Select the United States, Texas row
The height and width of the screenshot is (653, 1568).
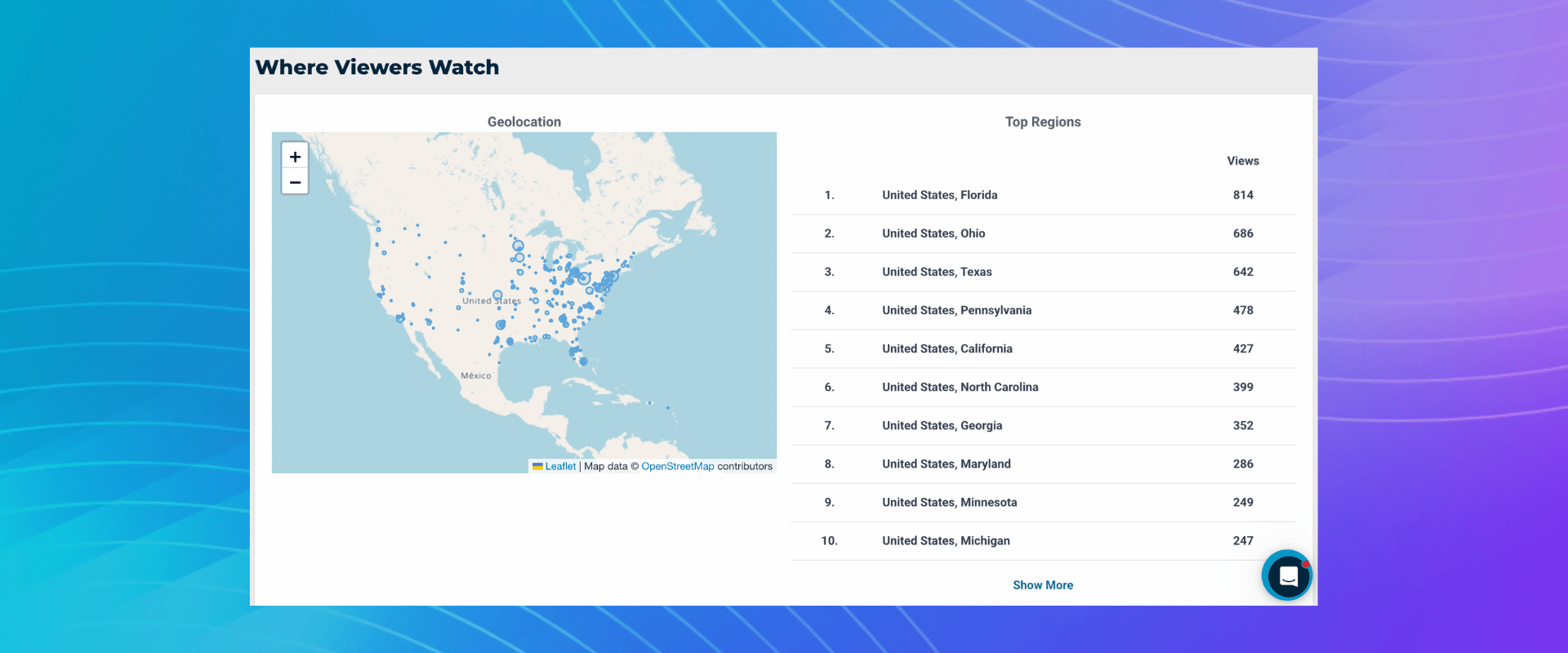(1043, 272)
